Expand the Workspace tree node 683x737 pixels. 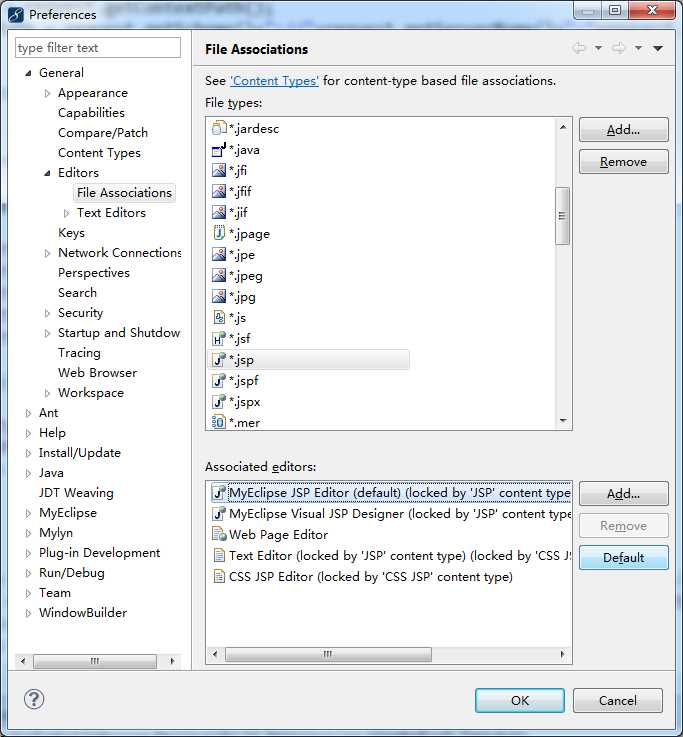47,393
